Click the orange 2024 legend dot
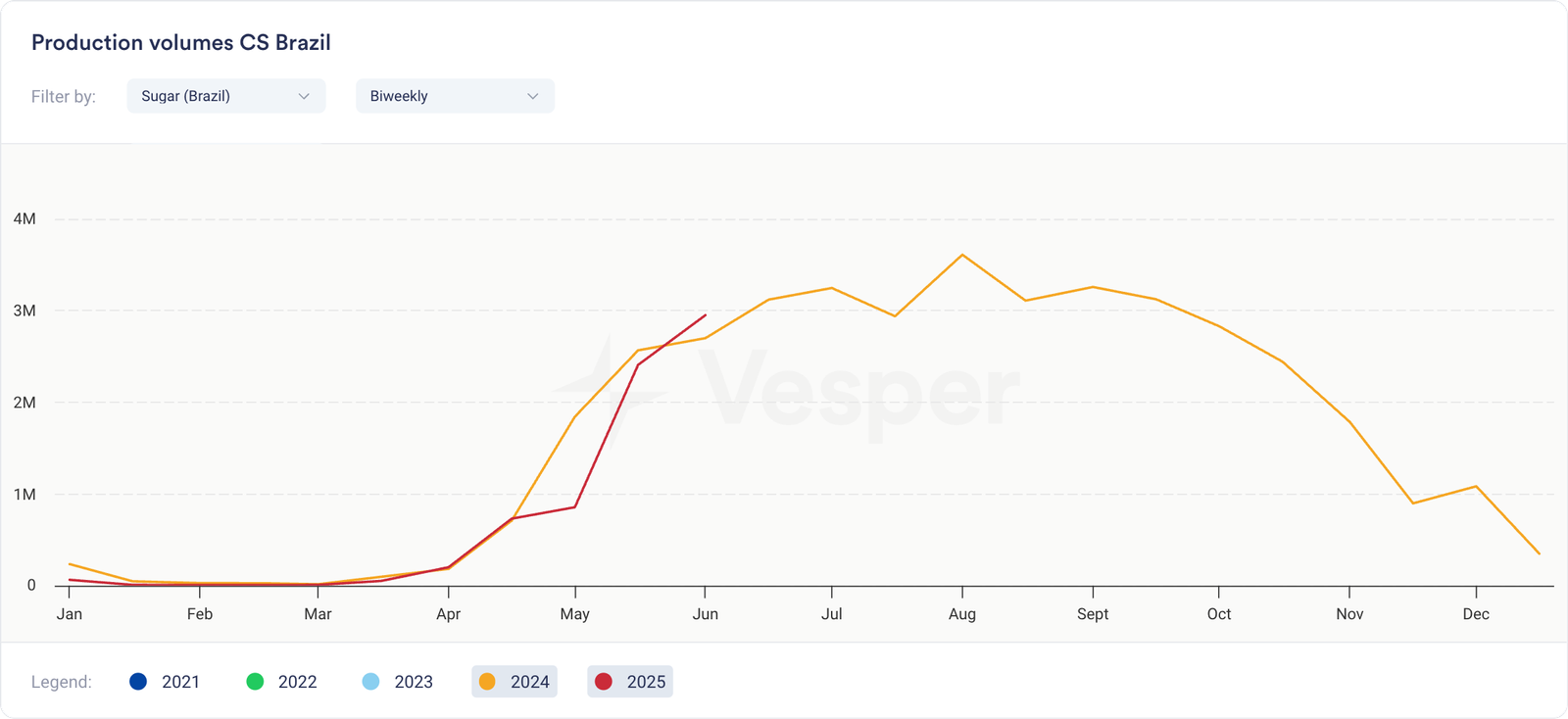The image size is (1568, 719). [487, 682]
